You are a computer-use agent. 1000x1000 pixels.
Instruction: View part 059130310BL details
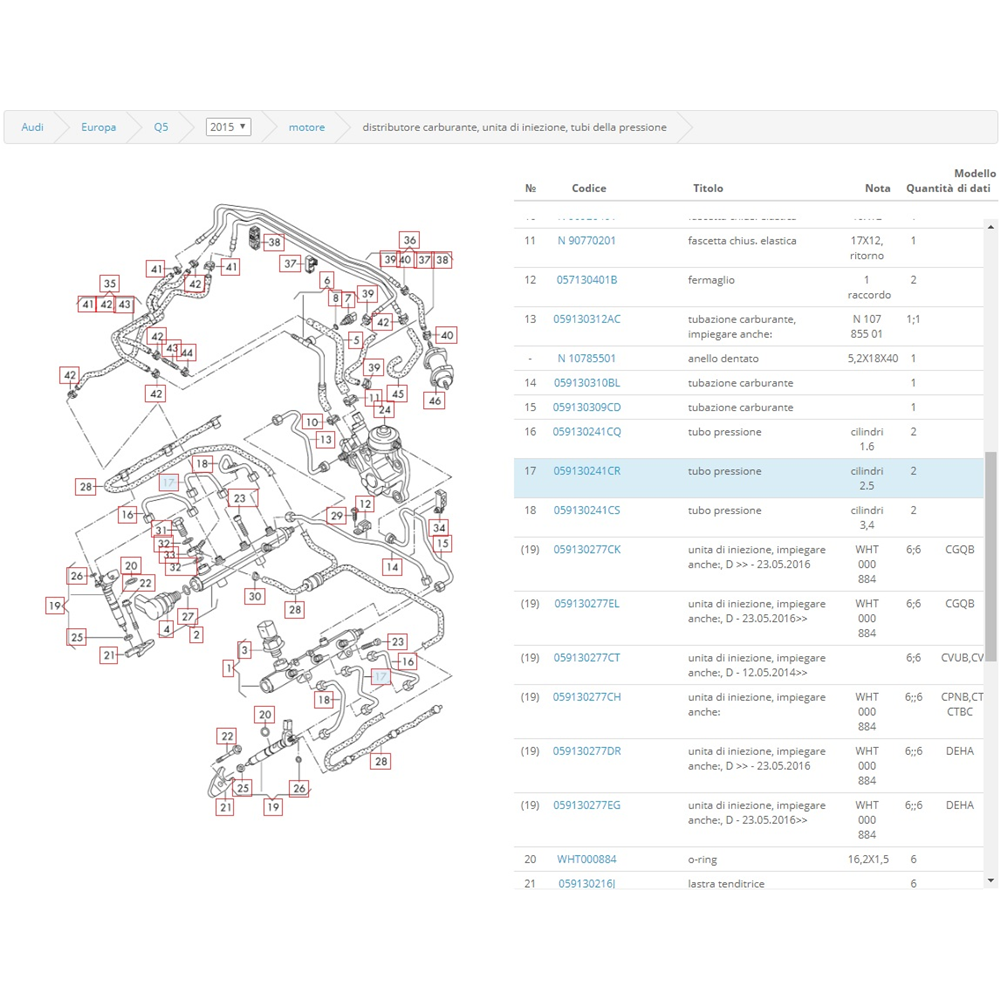(x=587, y=383)
